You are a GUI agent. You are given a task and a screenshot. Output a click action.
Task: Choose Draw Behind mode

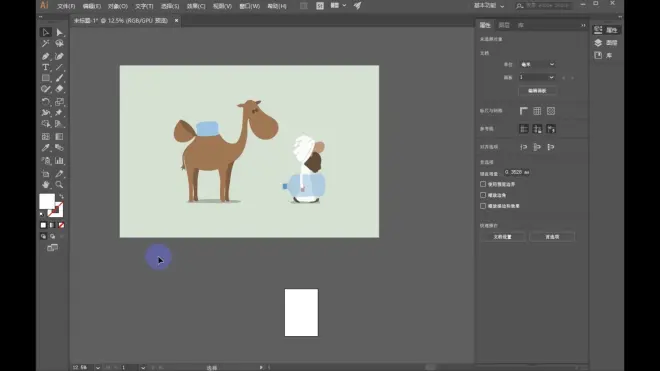(x=52, y=237)
